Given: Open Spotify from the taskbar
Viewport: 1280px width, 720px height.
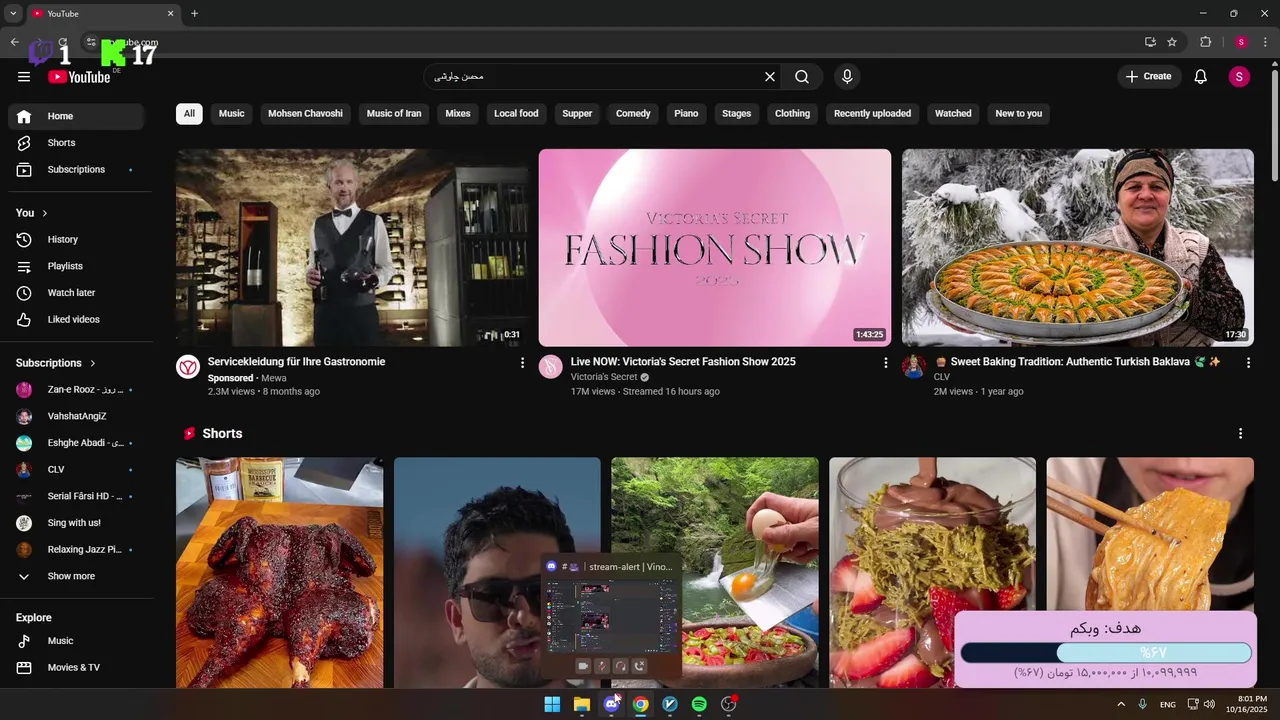Looking at the screenshot, I should pyautogui.click(x=699, y=704).
